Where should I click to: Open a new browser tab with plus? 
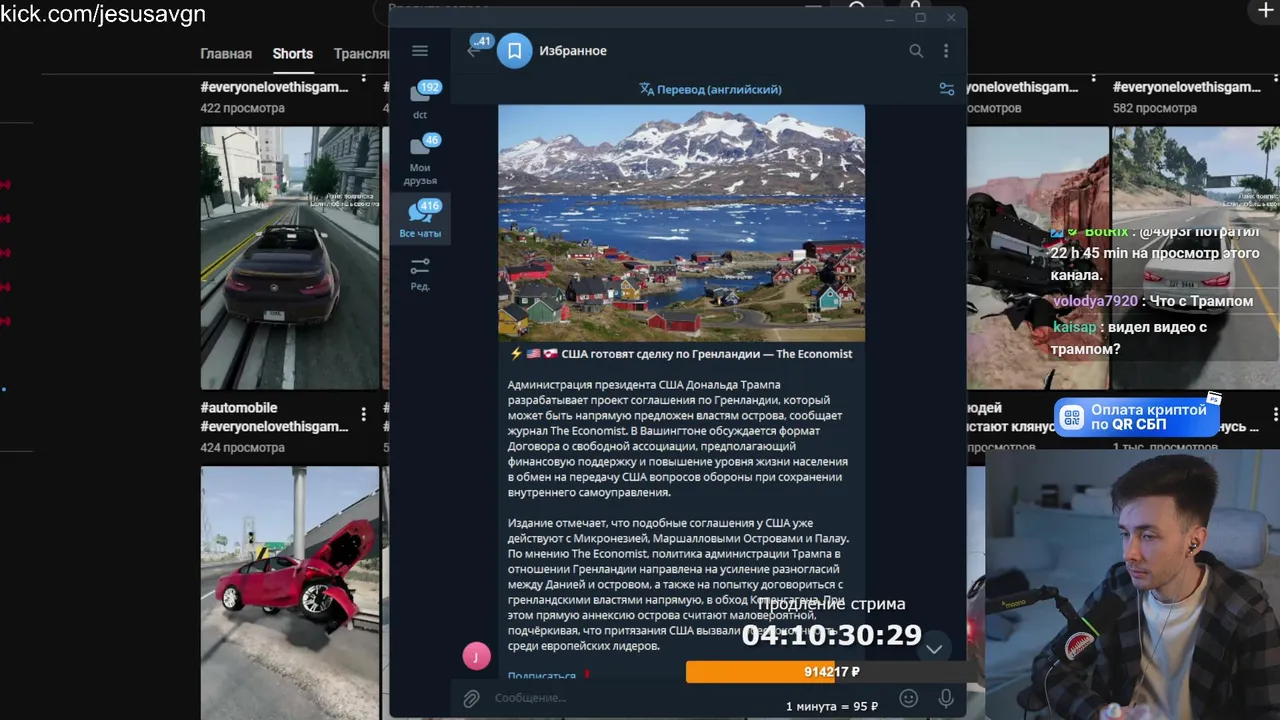(x=1265, y=11)
